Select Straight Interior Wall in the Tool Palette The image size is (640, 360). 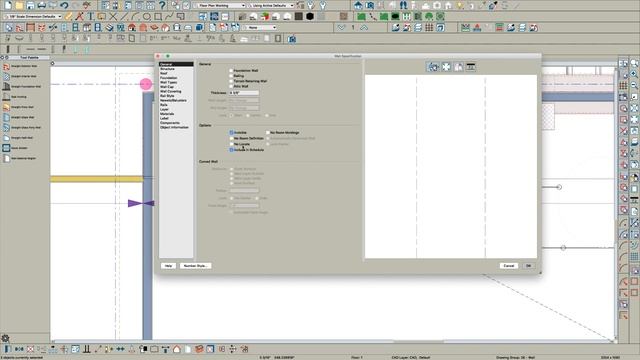pos(20,76)
